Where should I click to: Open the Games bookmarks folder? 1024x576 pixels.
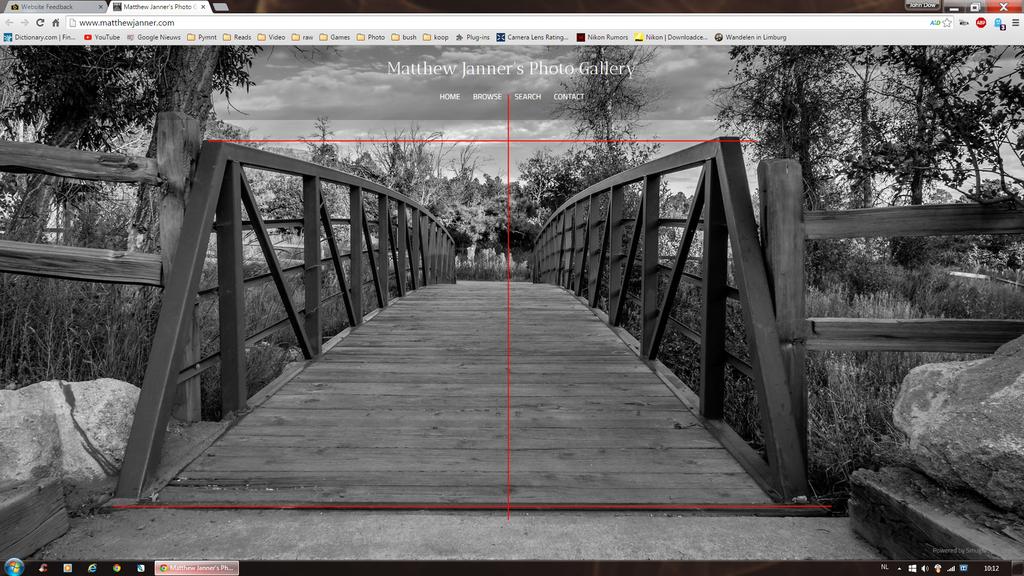coord(334,37)
